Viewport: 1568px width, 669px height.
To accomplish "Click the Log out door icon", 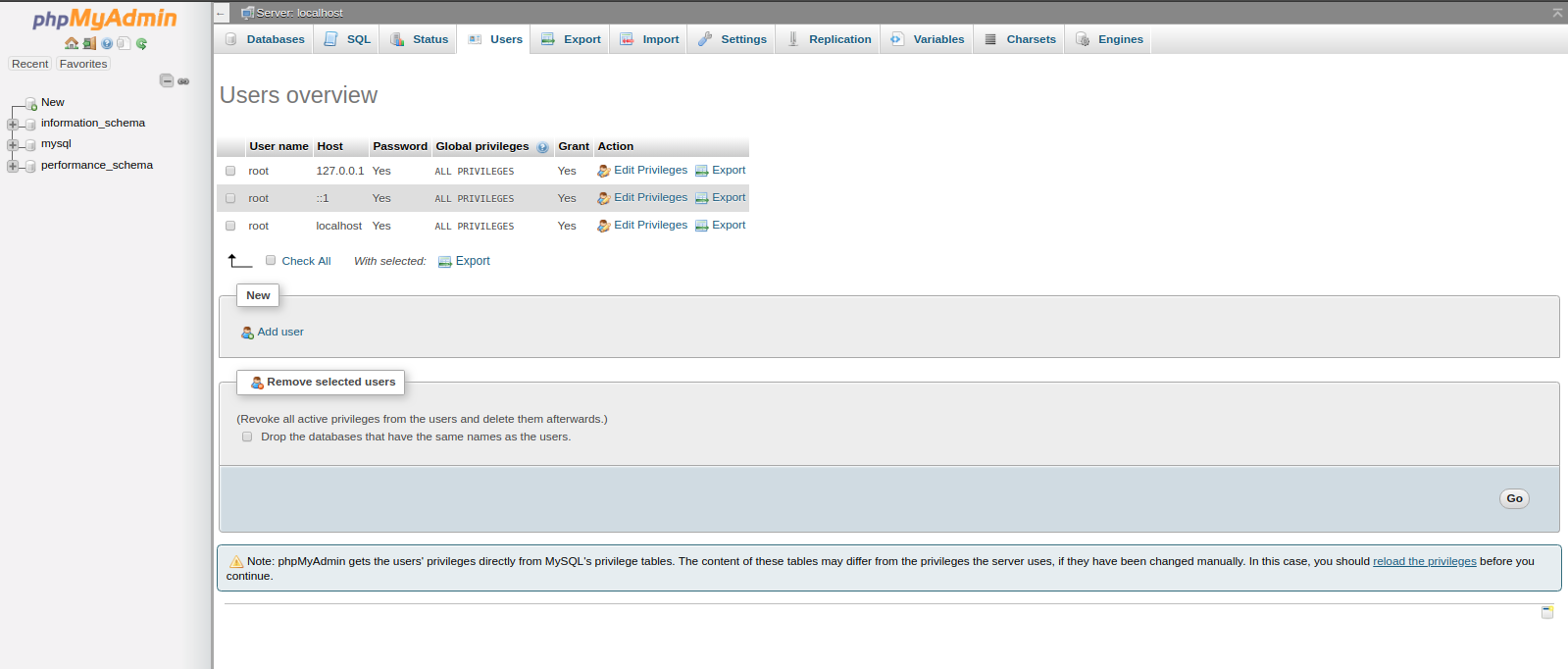I will (x=89, y=43).
